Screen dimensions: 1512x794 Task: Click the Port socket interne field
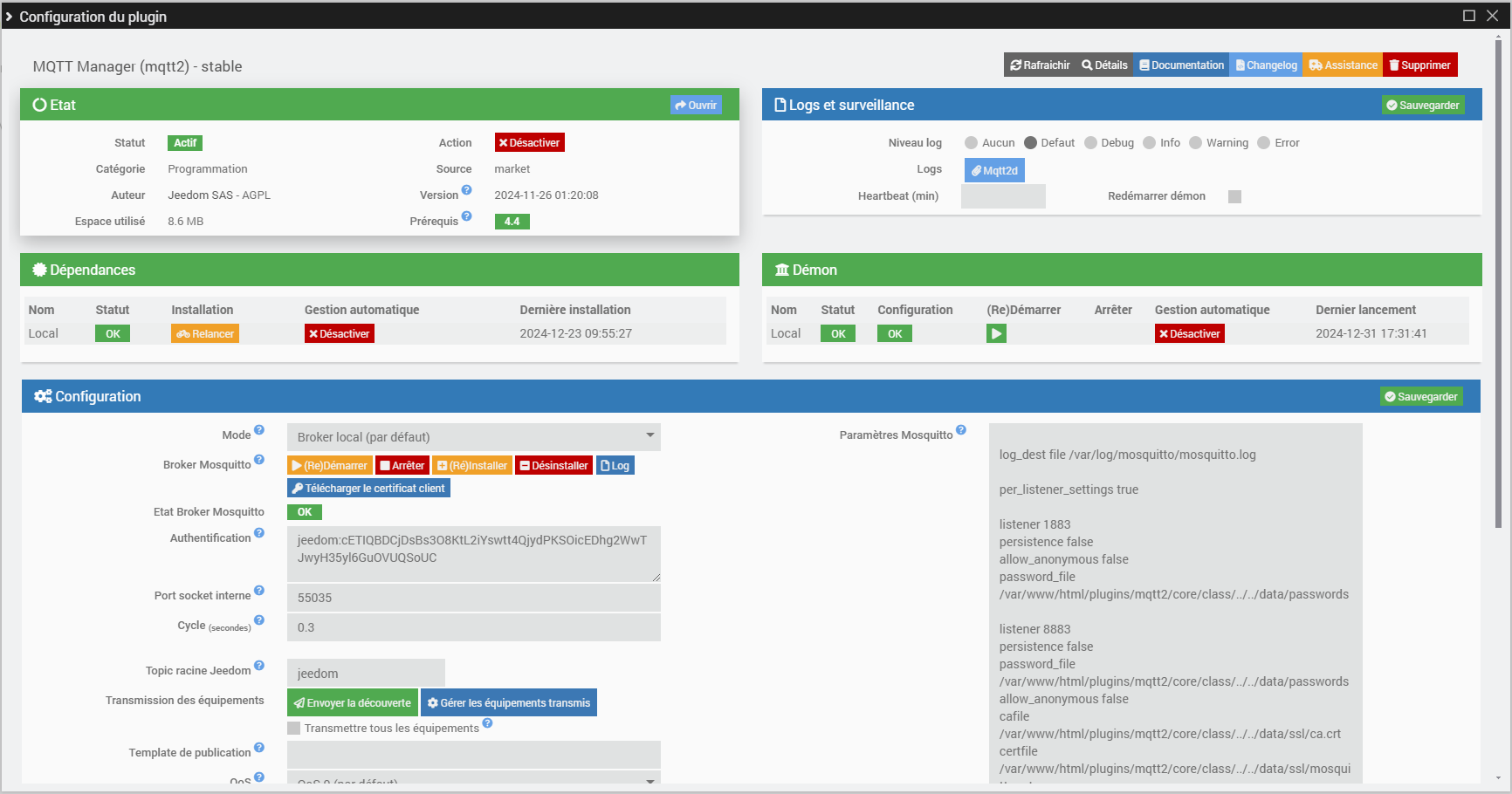474,598
